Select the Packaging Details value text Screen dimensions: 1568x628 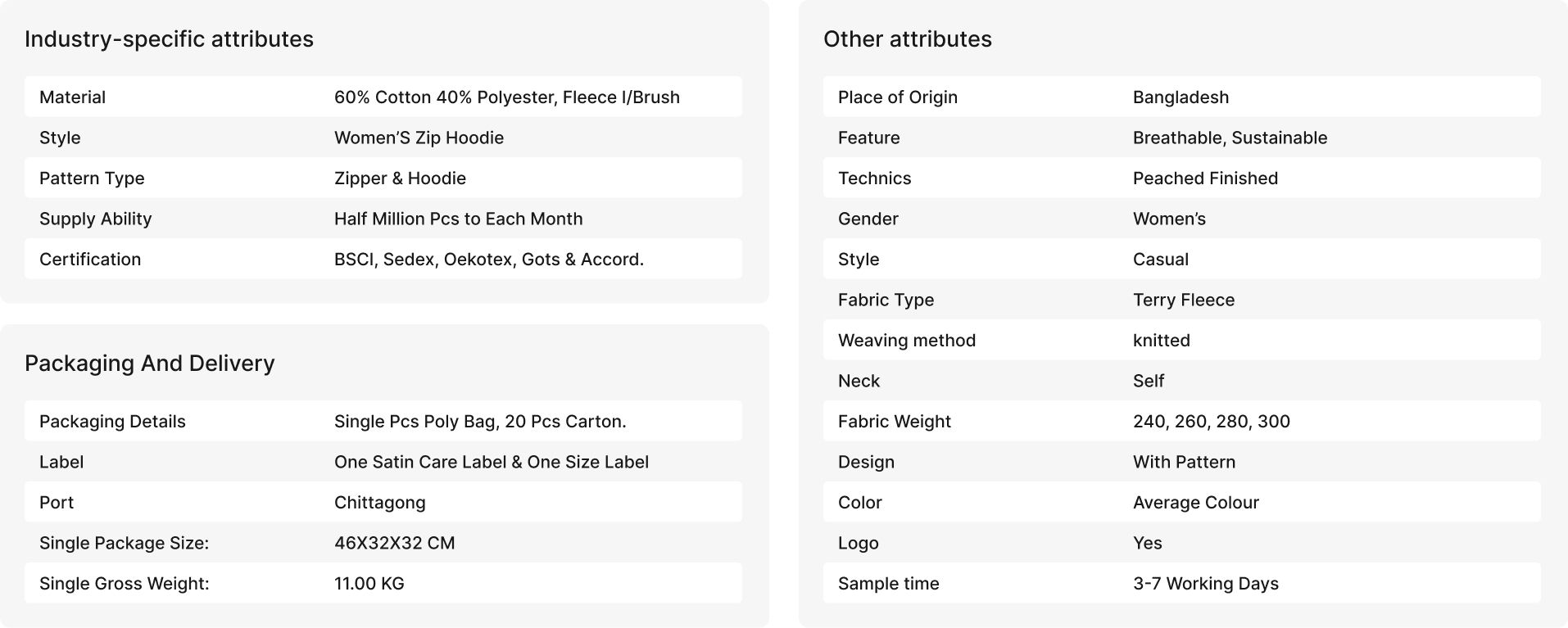[x=480, y=422]
